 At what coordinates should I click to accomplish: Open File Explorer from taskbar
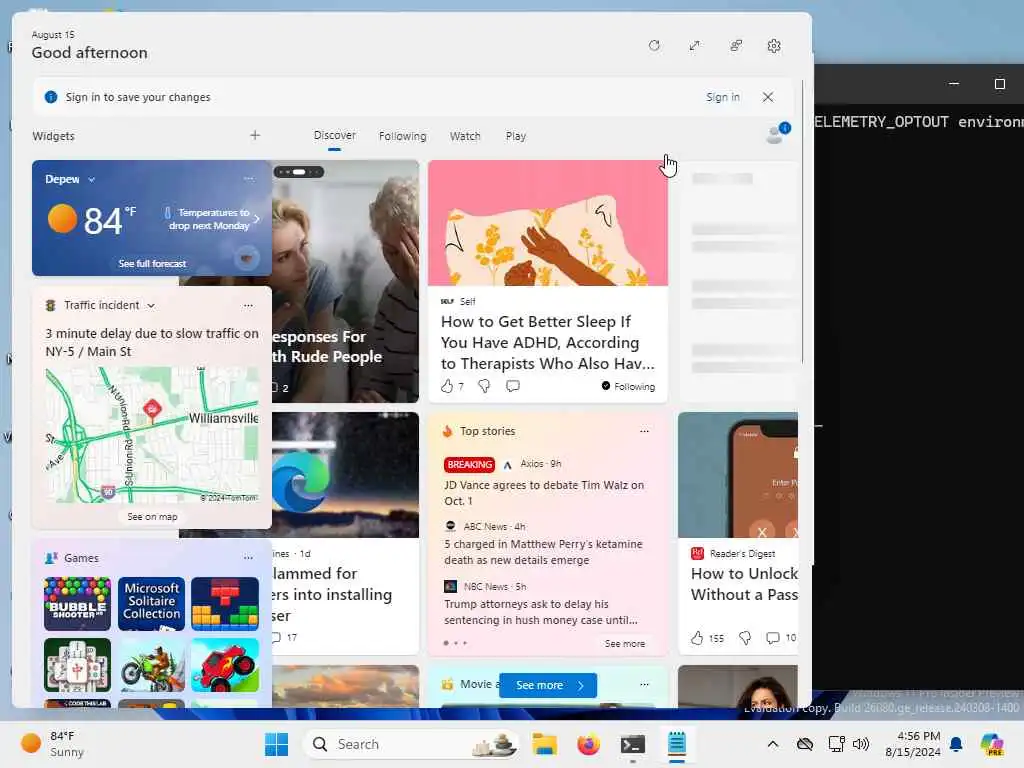pyautogui.click(x=544, y=744)
